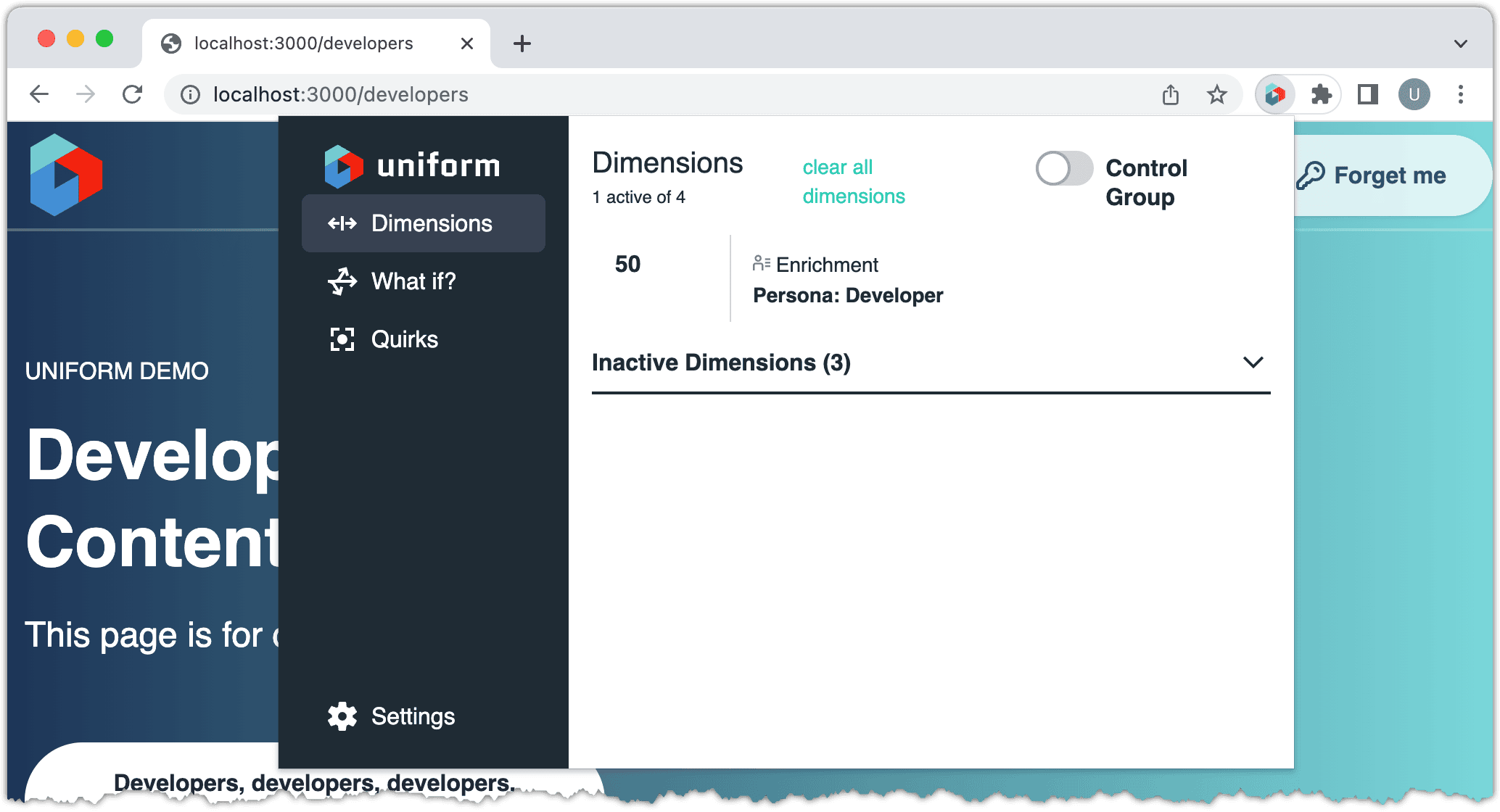Open the extension Settings gear

coord(342,716)
